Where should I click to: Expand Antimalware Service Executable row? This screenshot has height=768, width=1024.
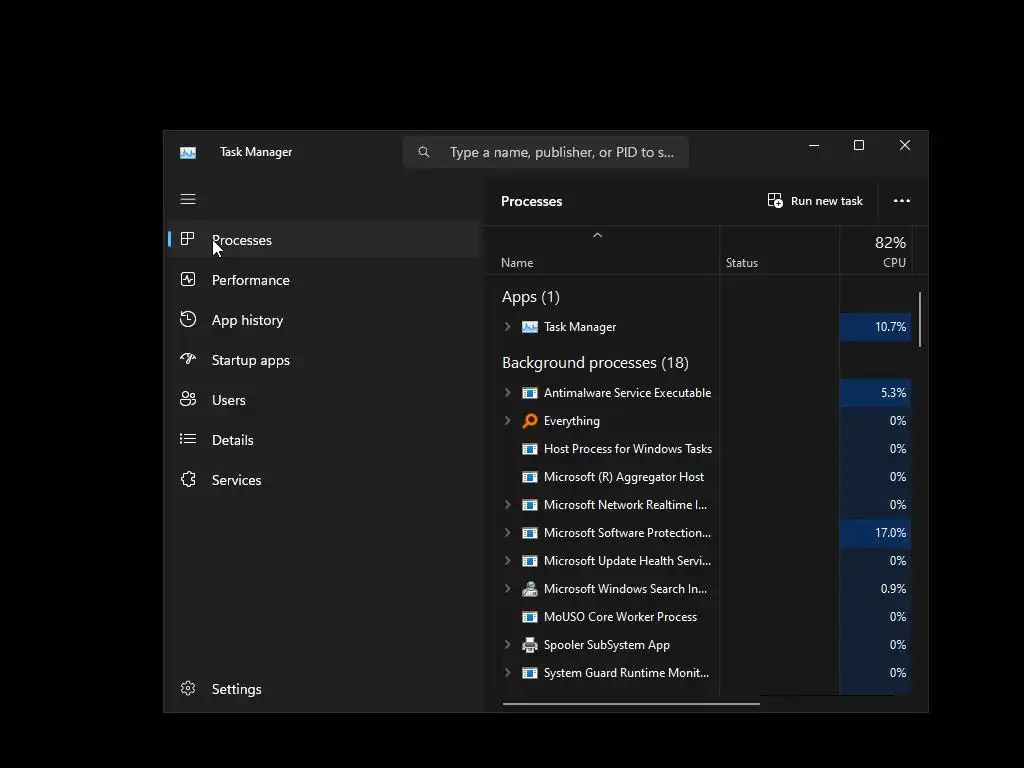507,392
